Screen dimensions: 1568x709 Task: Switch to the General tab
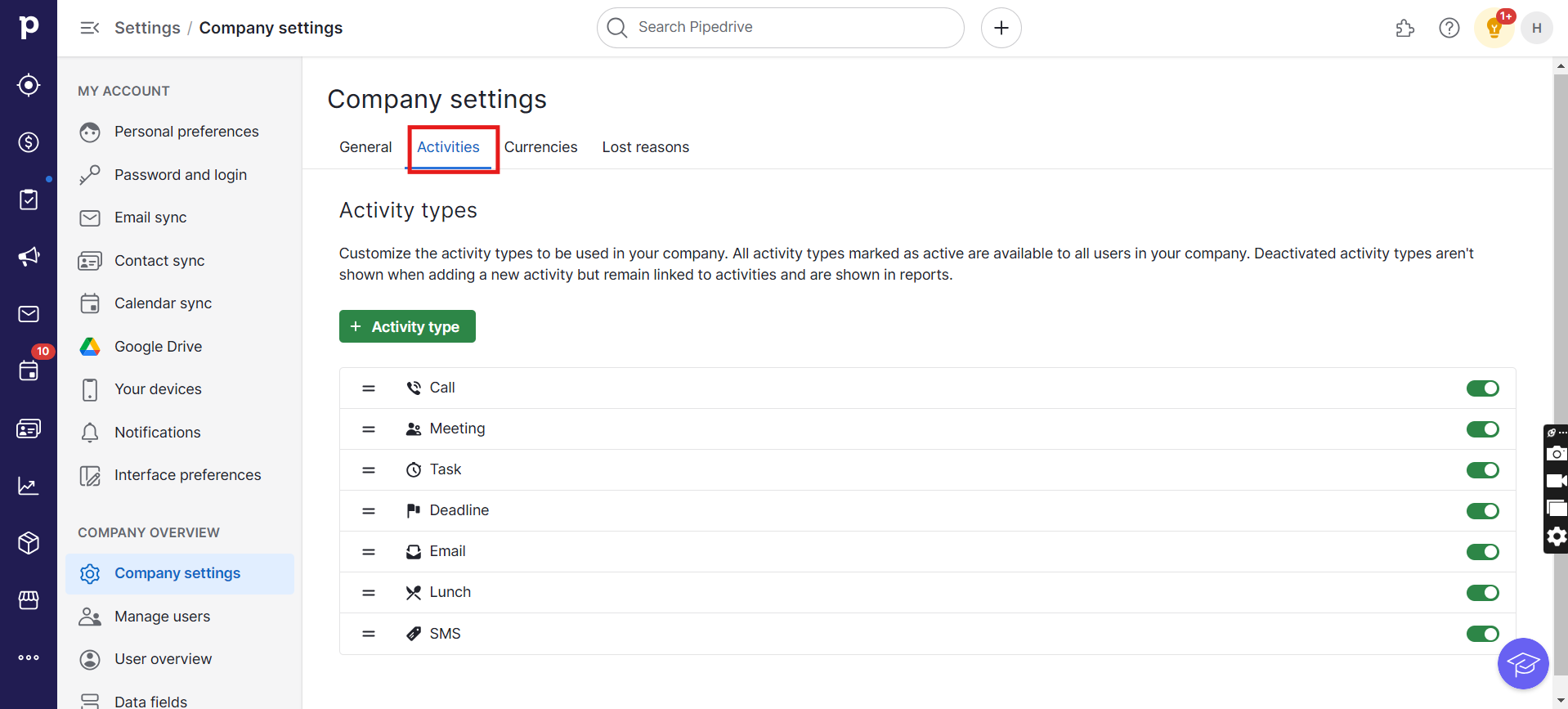coord(365,147)
